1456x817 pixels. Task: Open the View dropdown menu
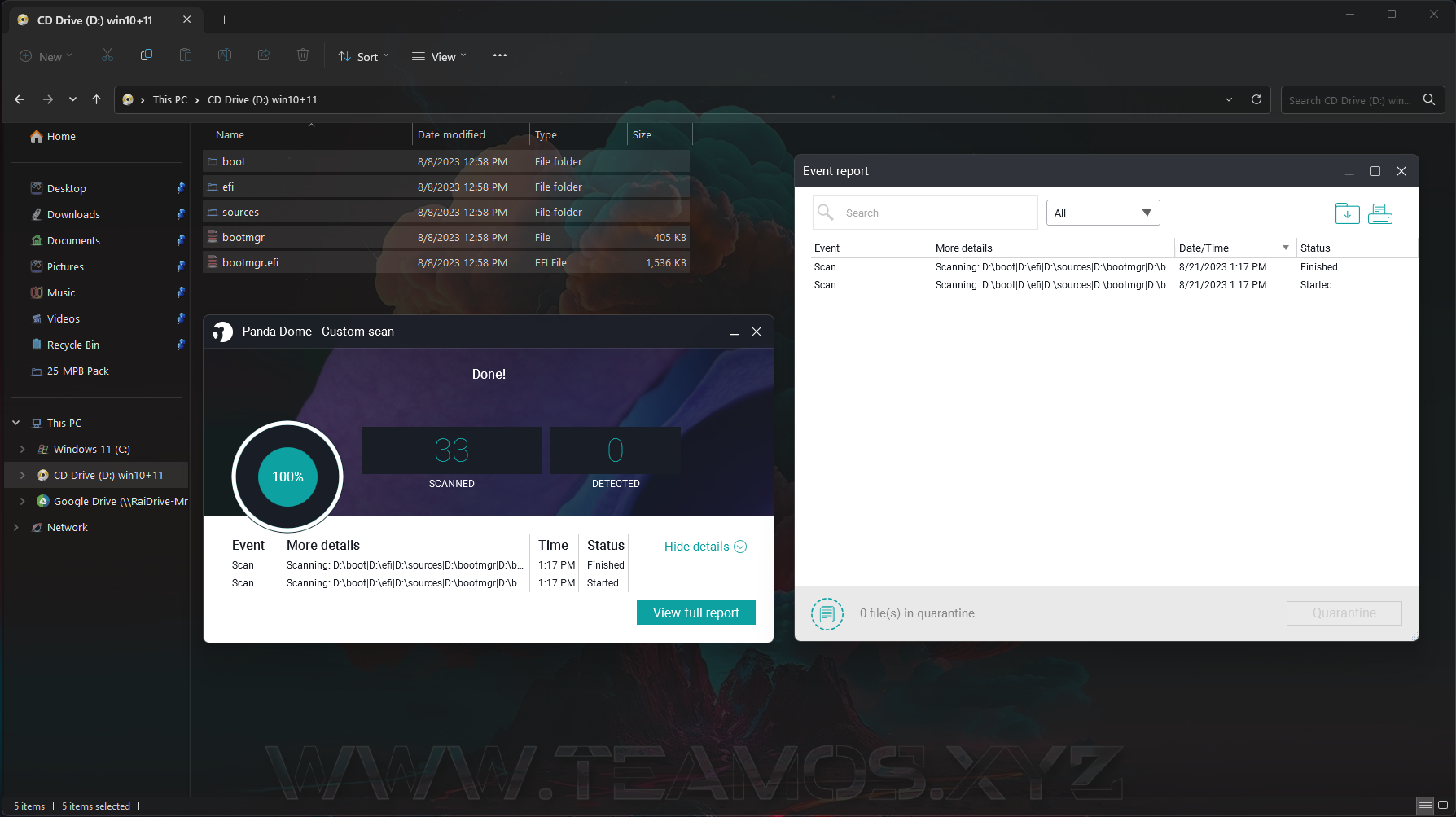click(439, 56)
